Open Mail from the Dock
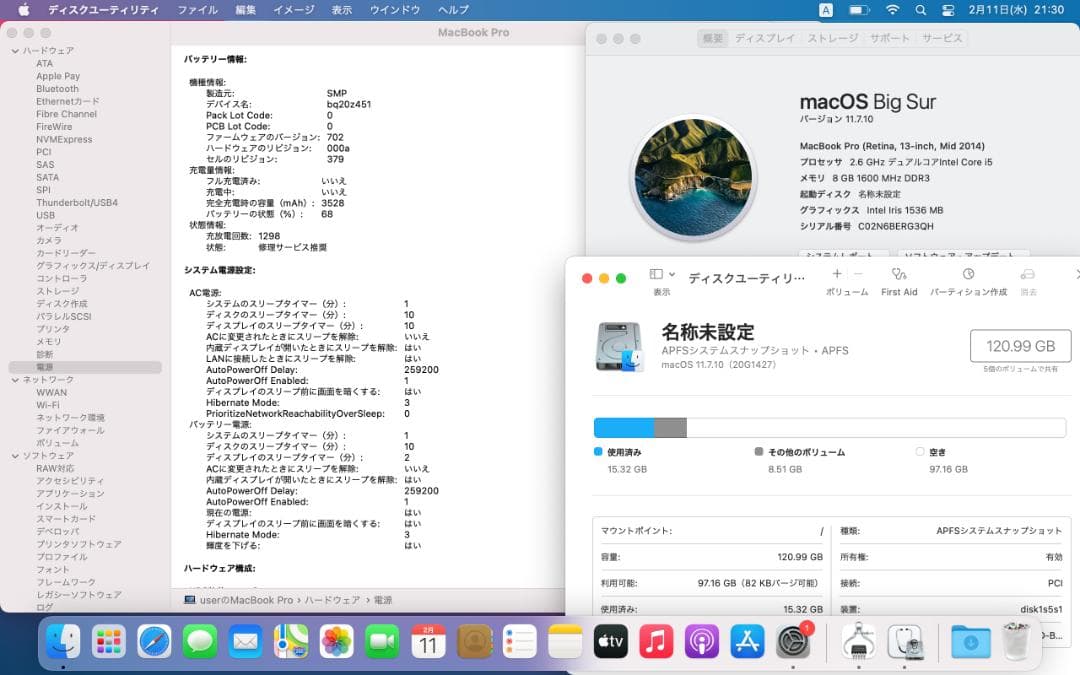This screenshot has width=1080, height=675. coord(245,641)
